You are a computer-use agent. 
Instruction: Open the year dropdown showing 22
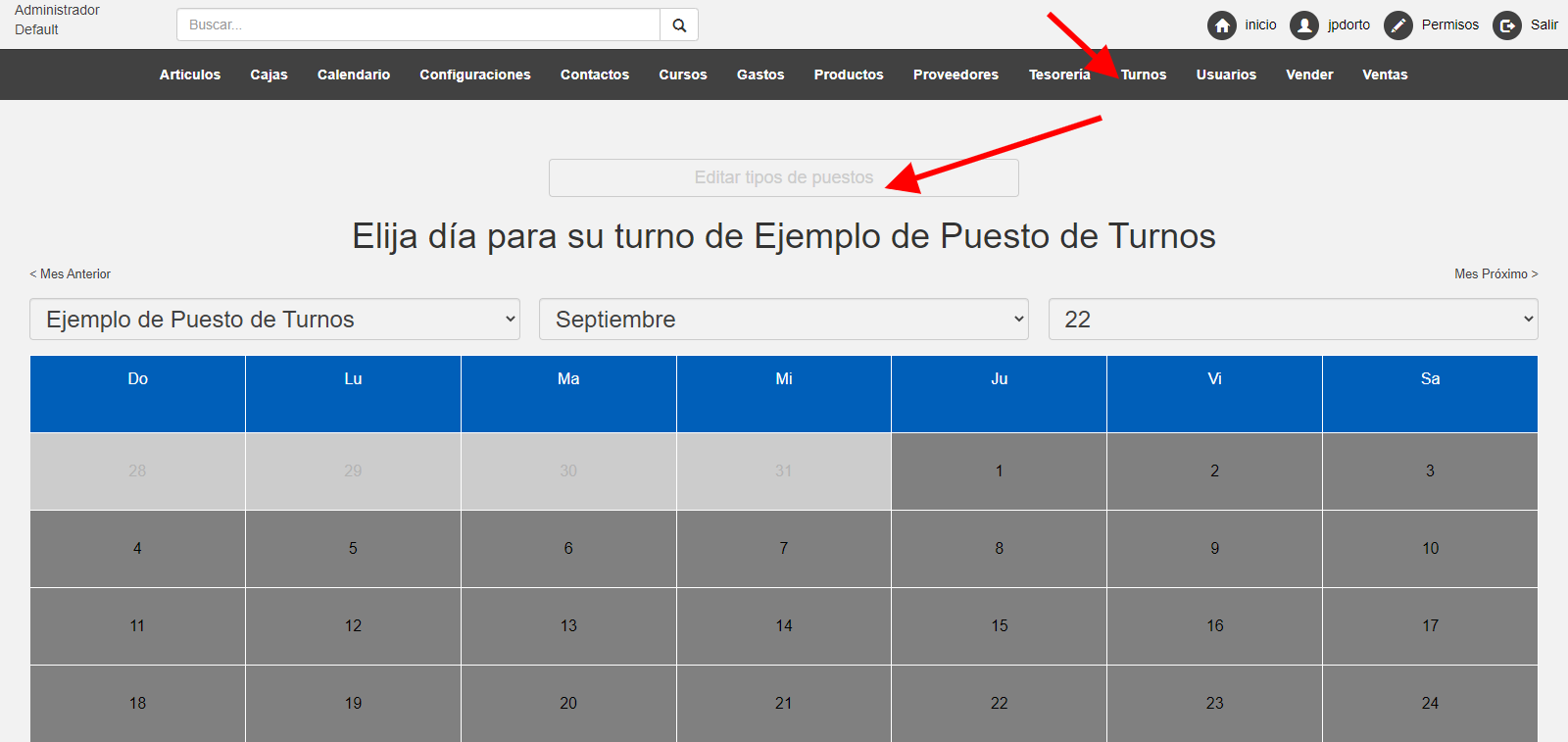click(1293, 320)
